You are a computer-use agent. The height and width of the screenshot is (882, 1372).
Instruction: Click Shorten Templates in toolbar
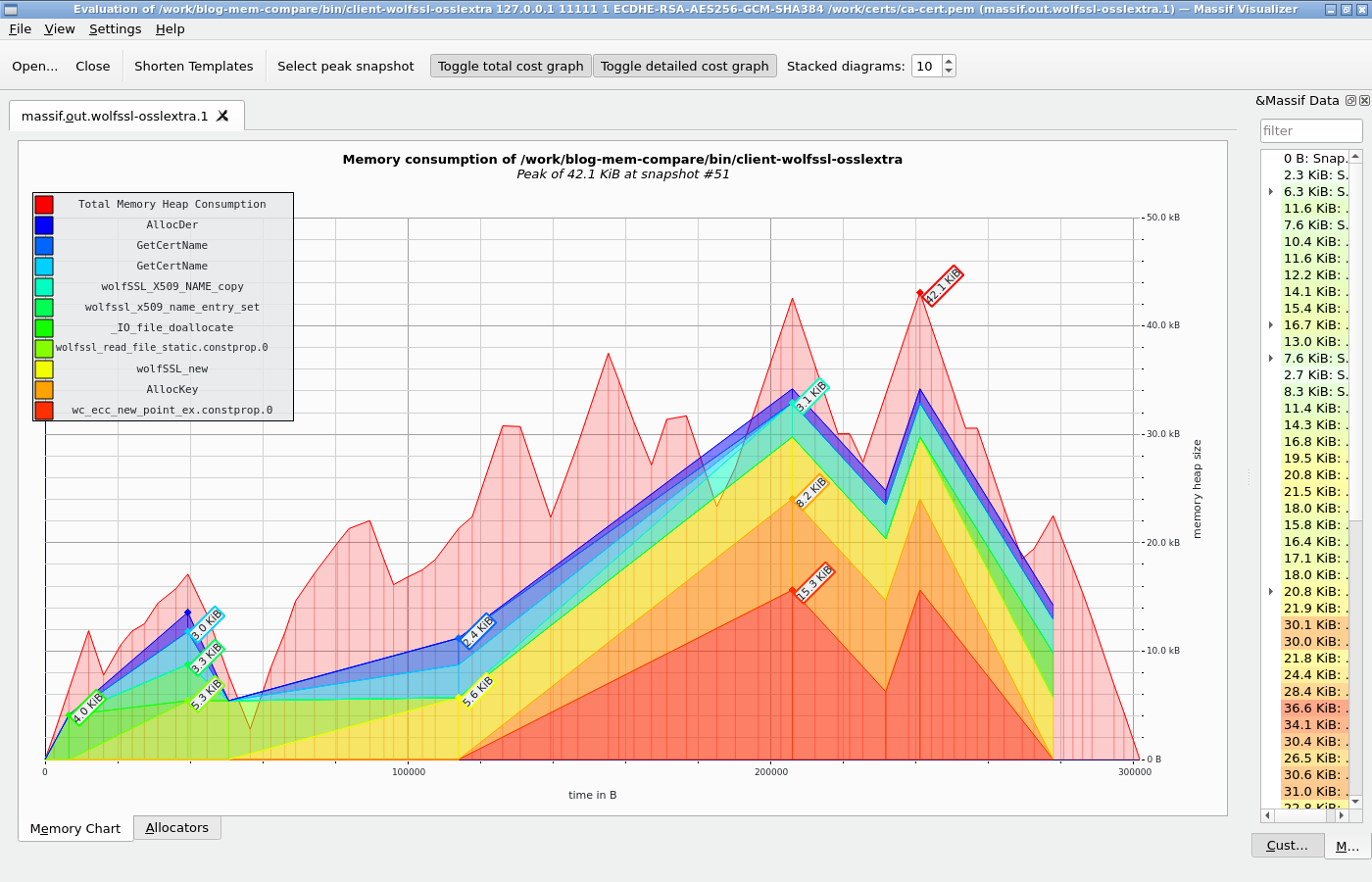(193, 66)
